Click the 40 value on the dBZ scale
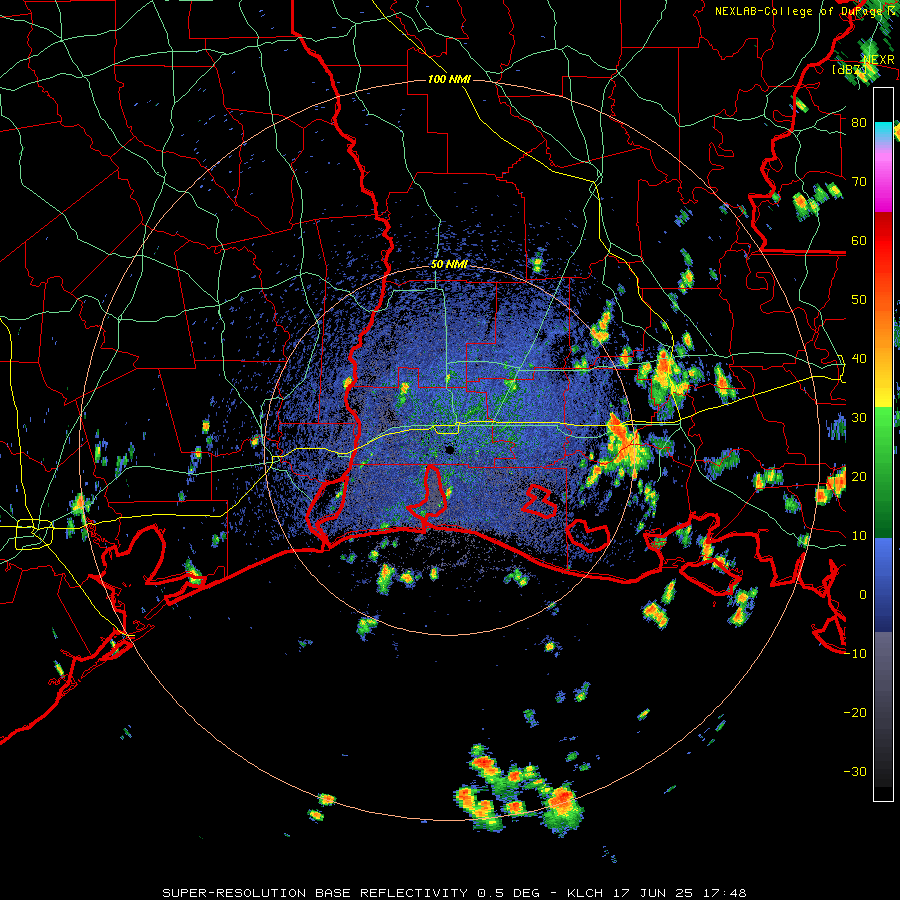 click(859, 359)
